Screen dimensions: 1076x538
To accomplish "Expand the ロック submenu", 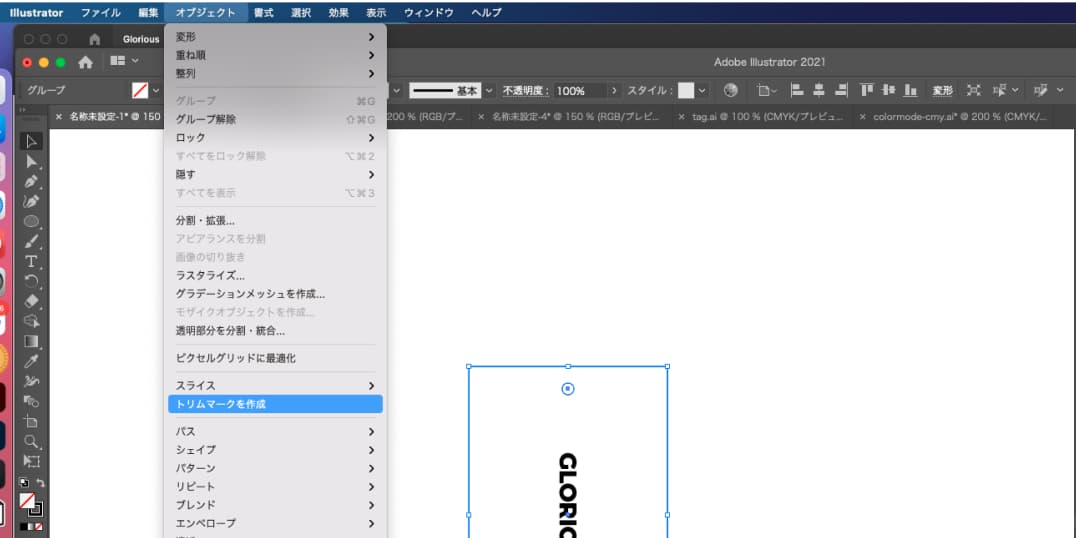I will point(276,138).
